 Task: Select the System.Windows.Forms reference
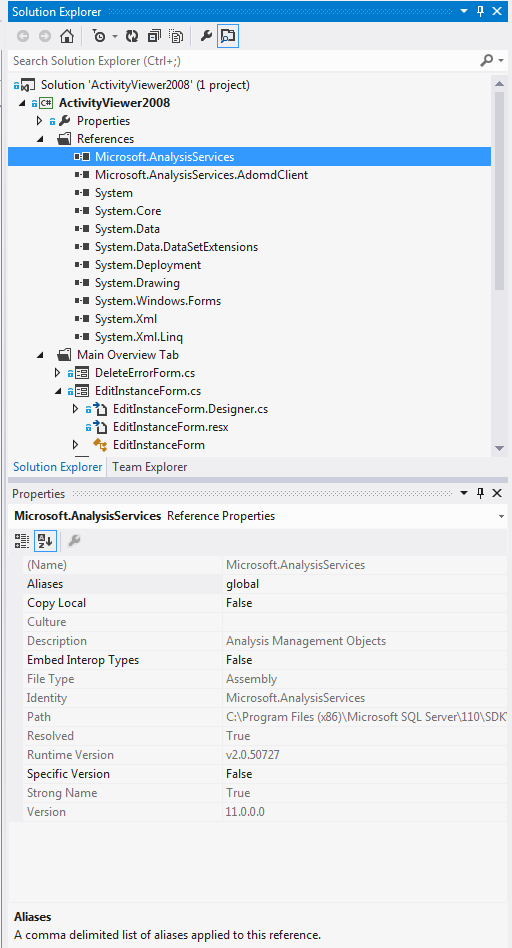158,301
